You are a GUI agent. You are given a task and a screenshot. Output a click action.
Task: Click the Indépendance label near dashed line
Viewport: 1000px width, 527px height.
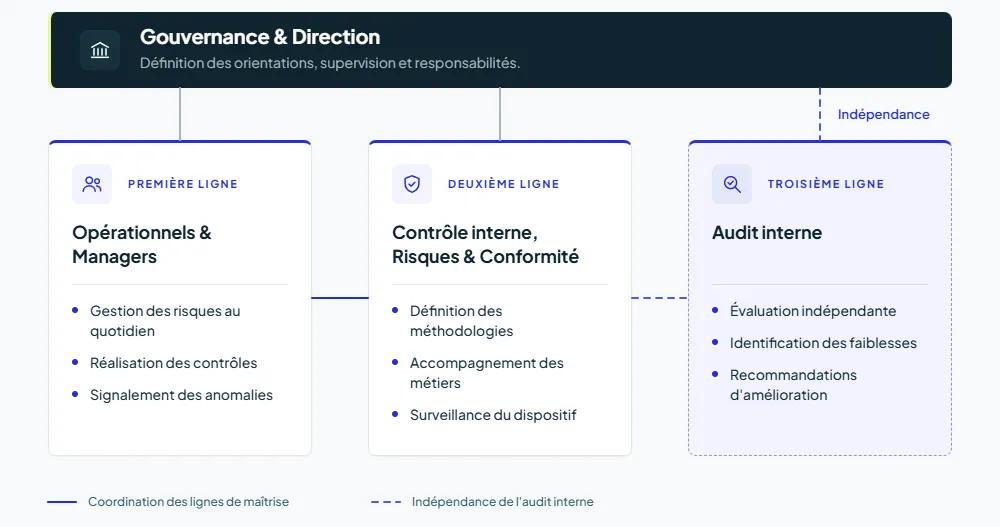883,114
